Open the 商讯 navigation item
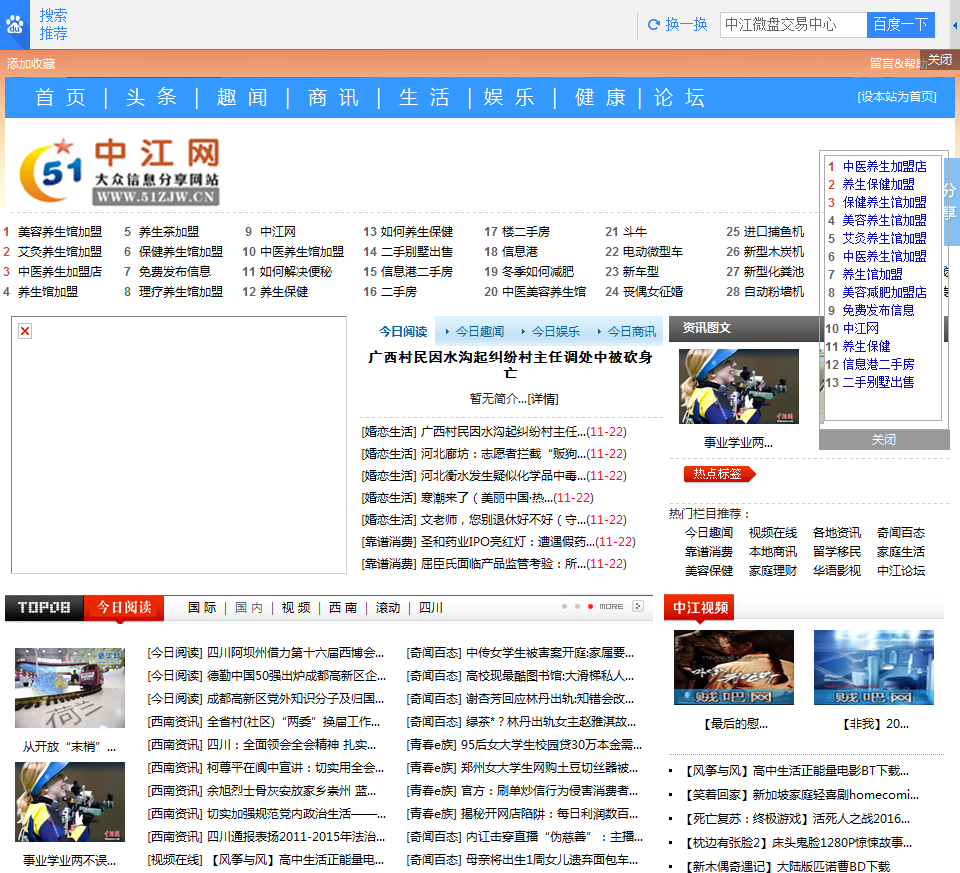 click(x=334, y=97)
